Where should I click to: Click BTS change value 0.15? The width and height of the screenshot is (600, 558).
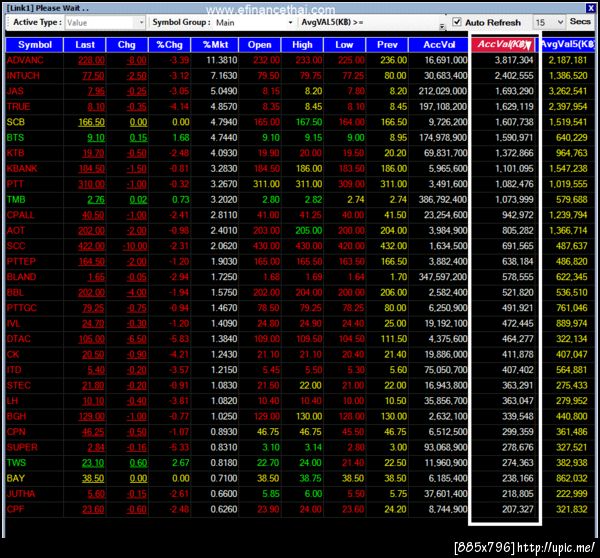point(138,138)
